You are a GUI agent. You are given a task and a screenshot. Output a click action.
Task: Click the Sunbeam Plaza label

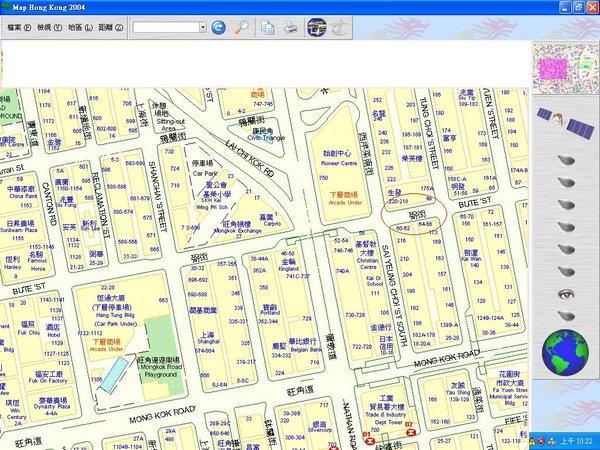click(x=18, y=230)
